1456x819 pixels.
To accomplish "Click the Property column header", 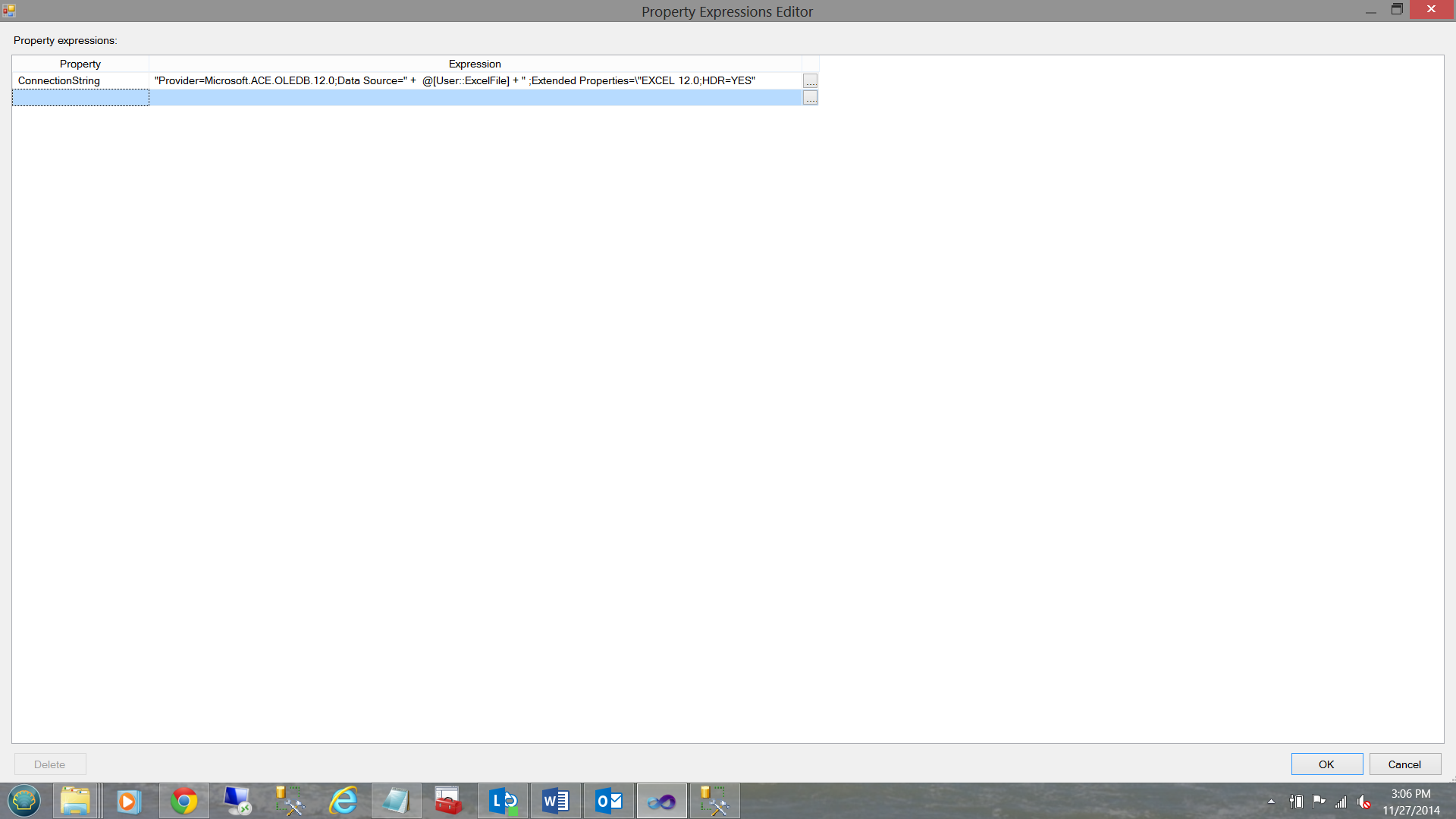I will click(x=80, y=64).
